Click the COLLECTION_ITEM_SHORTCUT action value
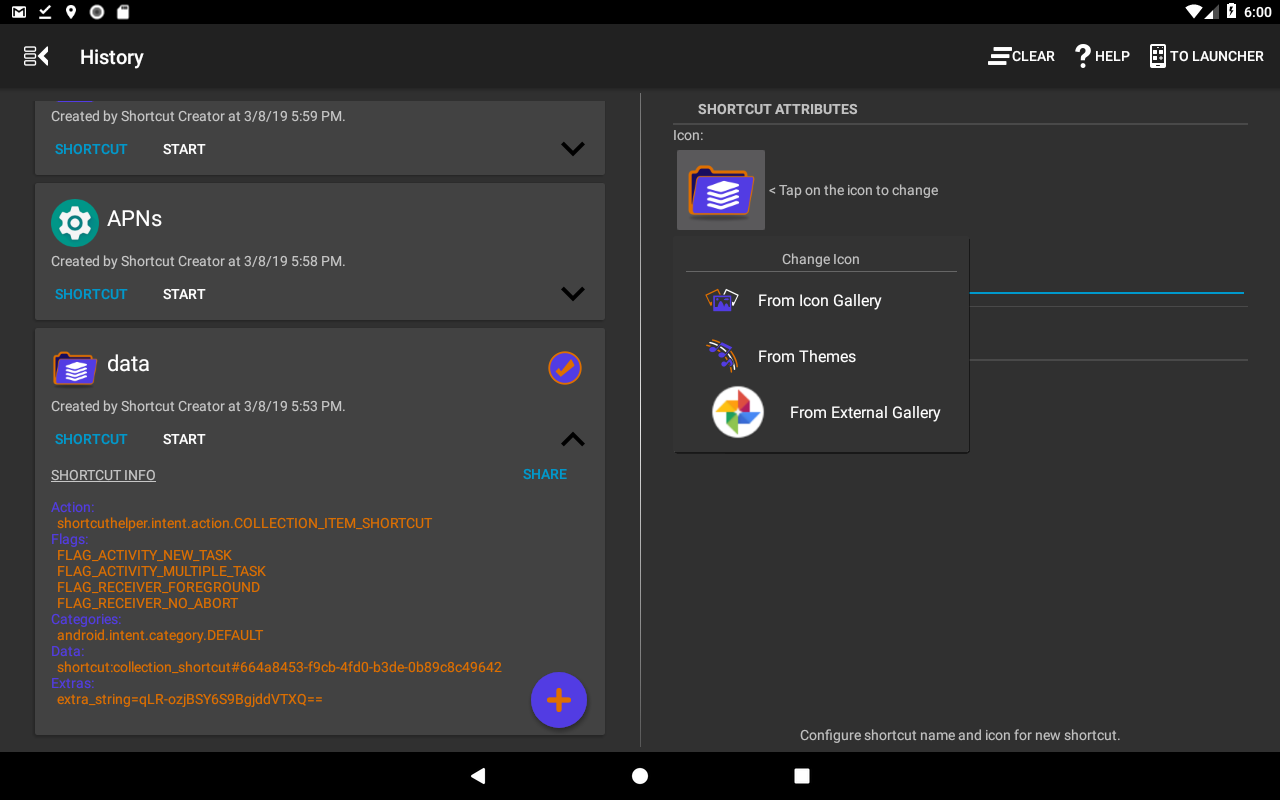 (x=245, y=523)
